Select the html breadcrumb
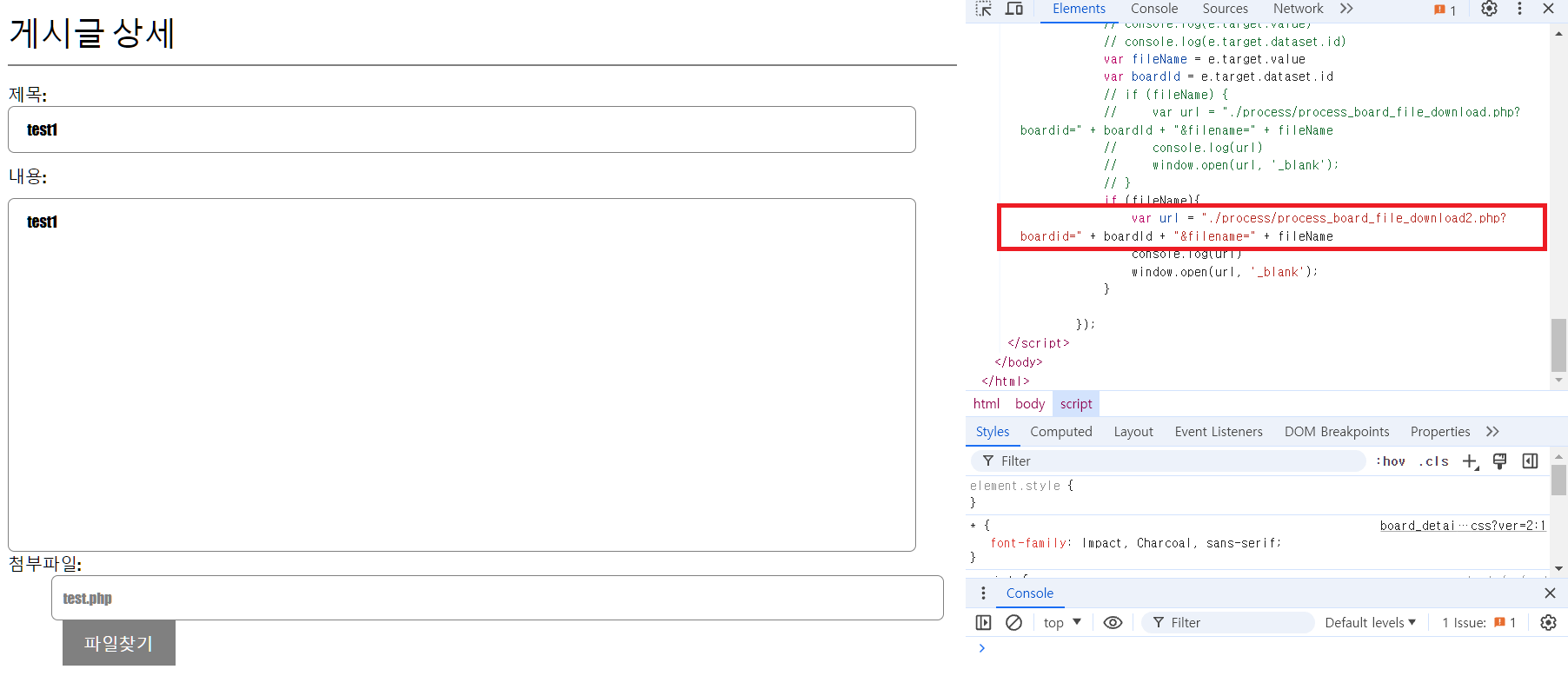Image resolution: width=1568 pixels, height=676 pixels. coord(987,404)
